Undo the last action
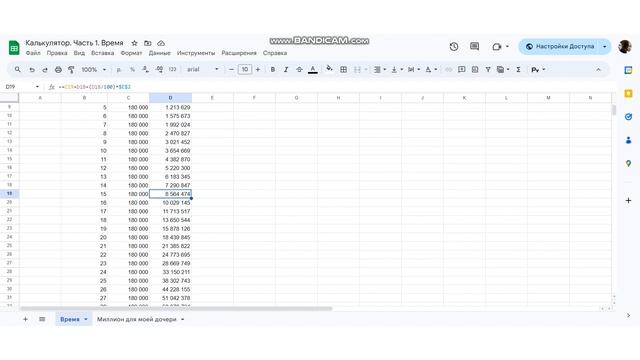This screenshot has width=640, height=360. [32, 70]
